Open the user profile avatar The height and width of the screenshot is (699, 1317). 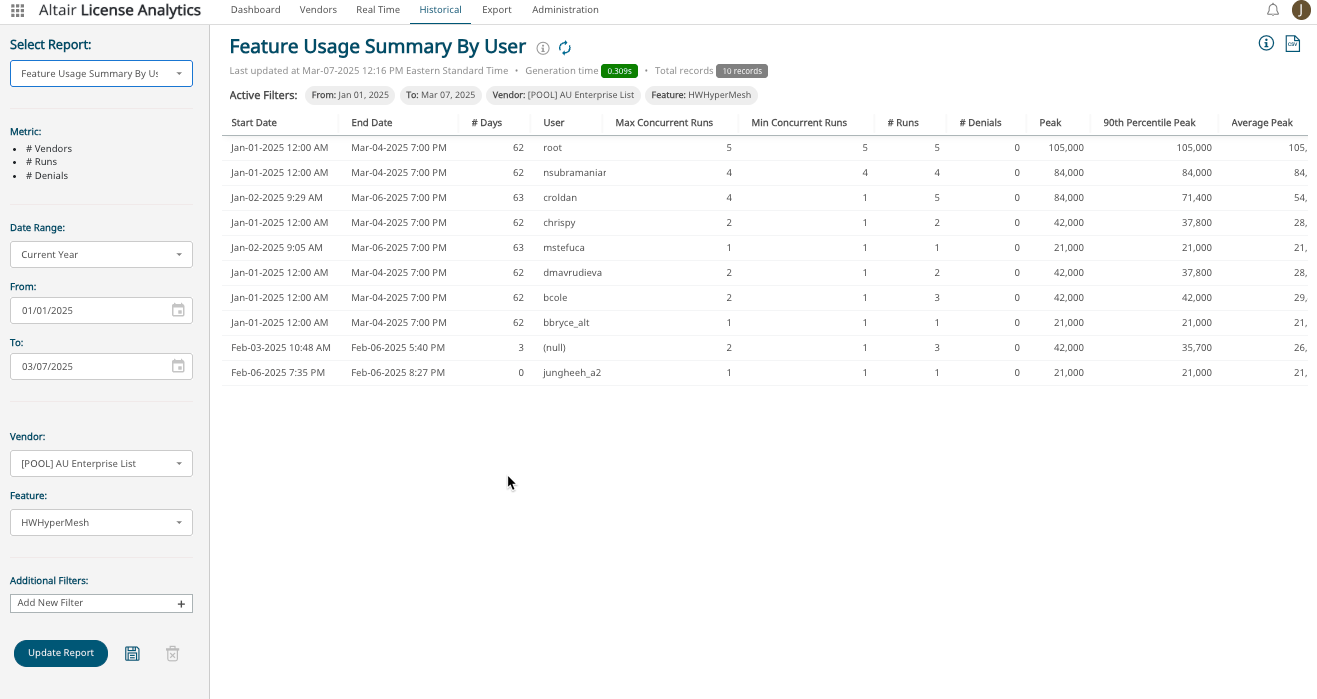click(x=1301, y=10)
